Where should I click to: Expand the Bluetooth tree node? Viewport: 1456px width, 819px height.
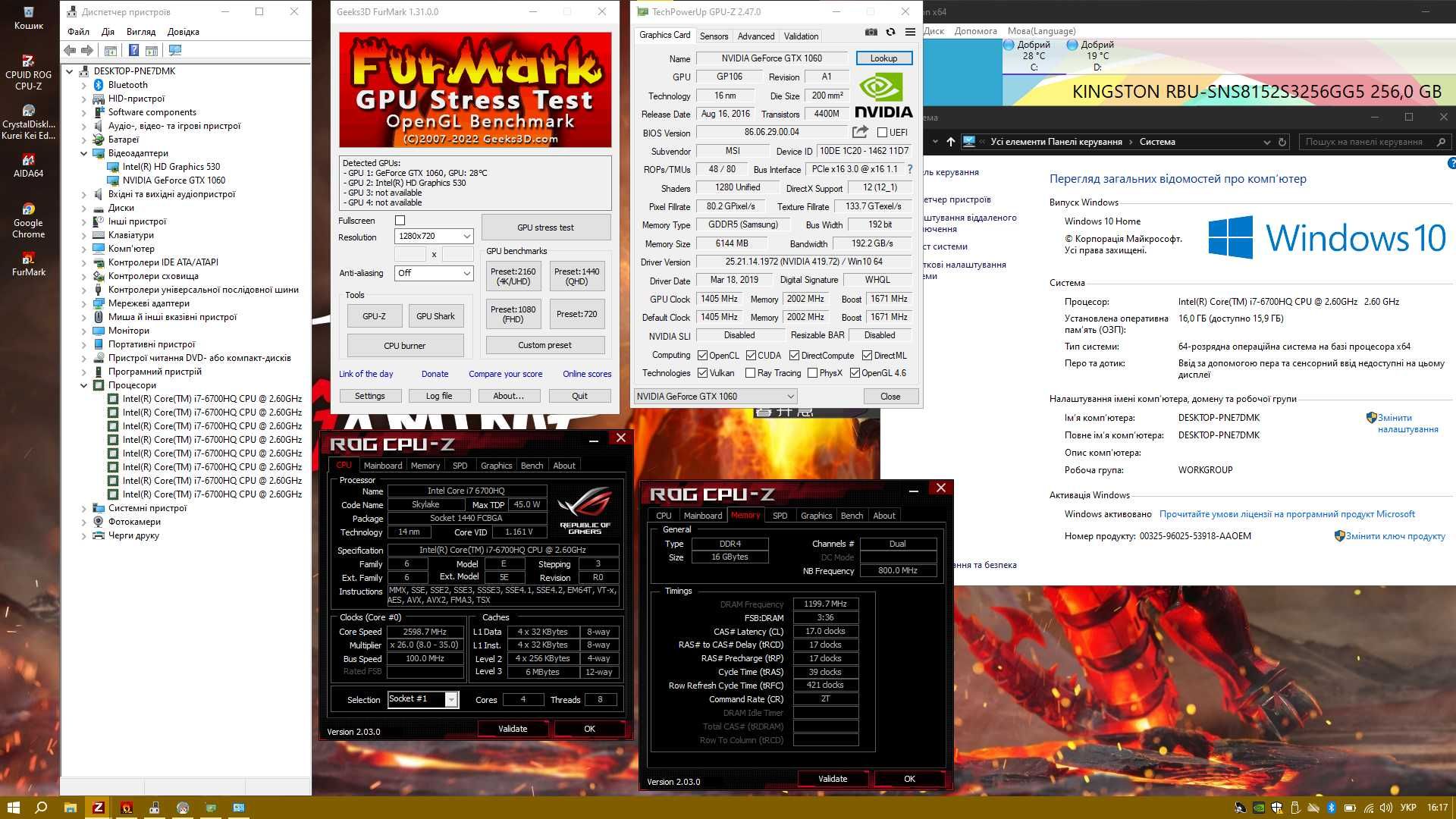(x=83, y=85)
